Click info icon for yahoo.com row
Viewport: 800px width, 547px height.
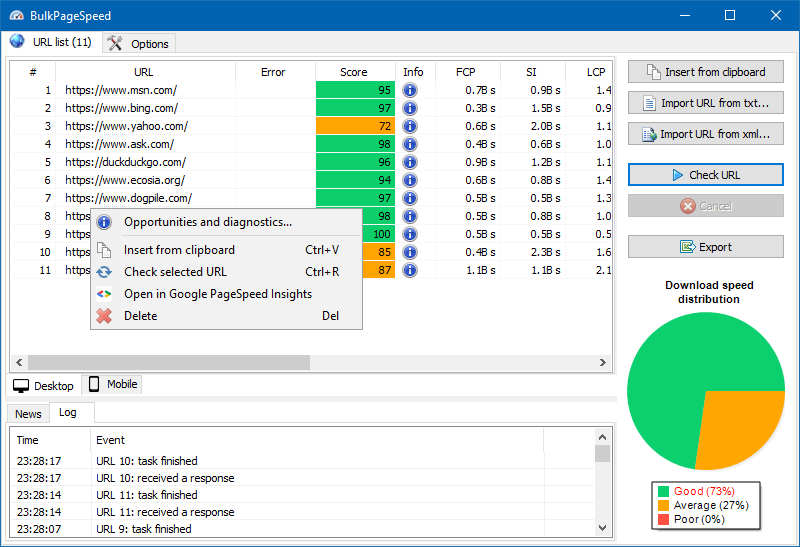click(x=410, y=126)
